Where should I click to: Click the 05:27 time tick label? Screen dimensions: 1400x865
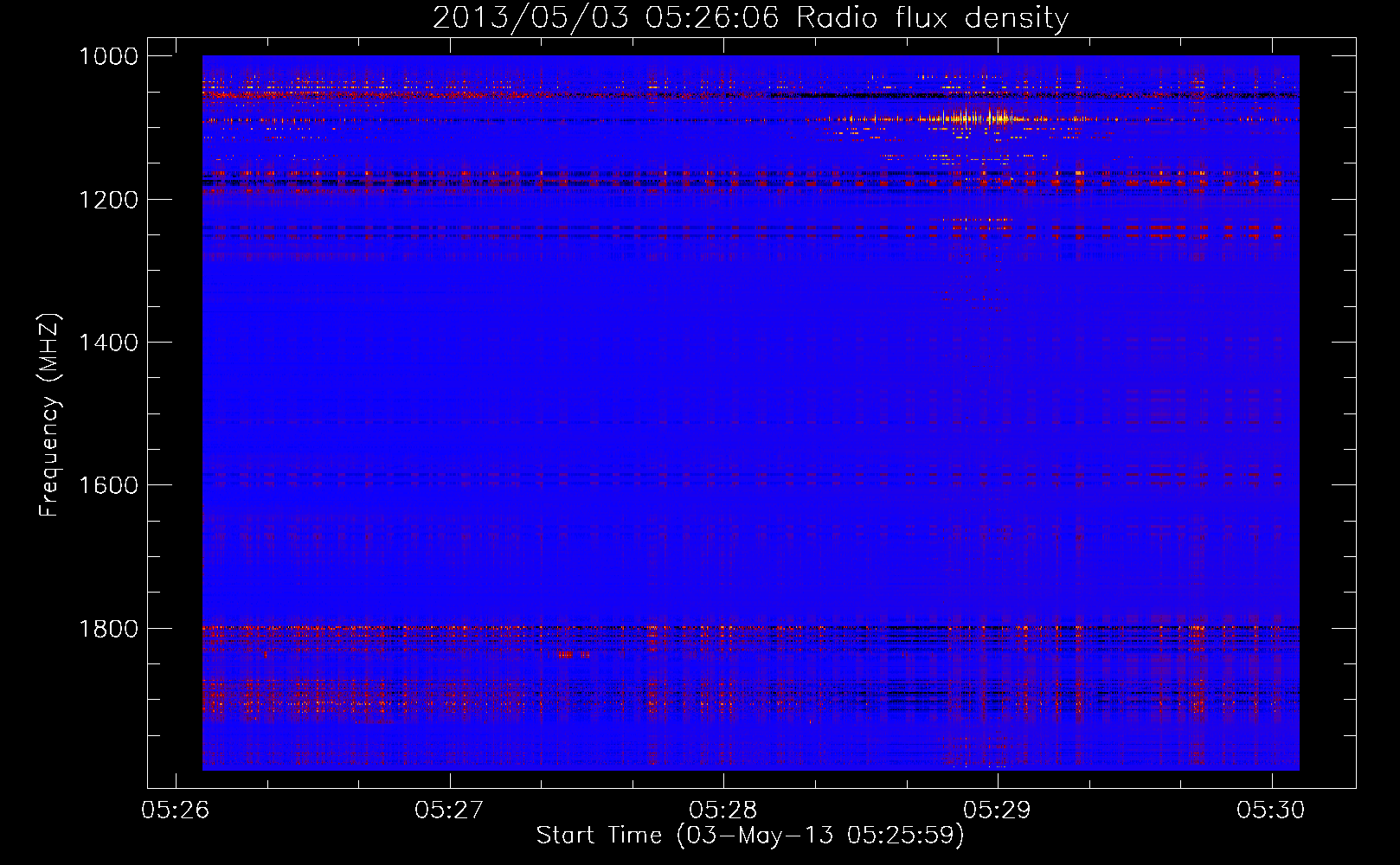point(449,811)
